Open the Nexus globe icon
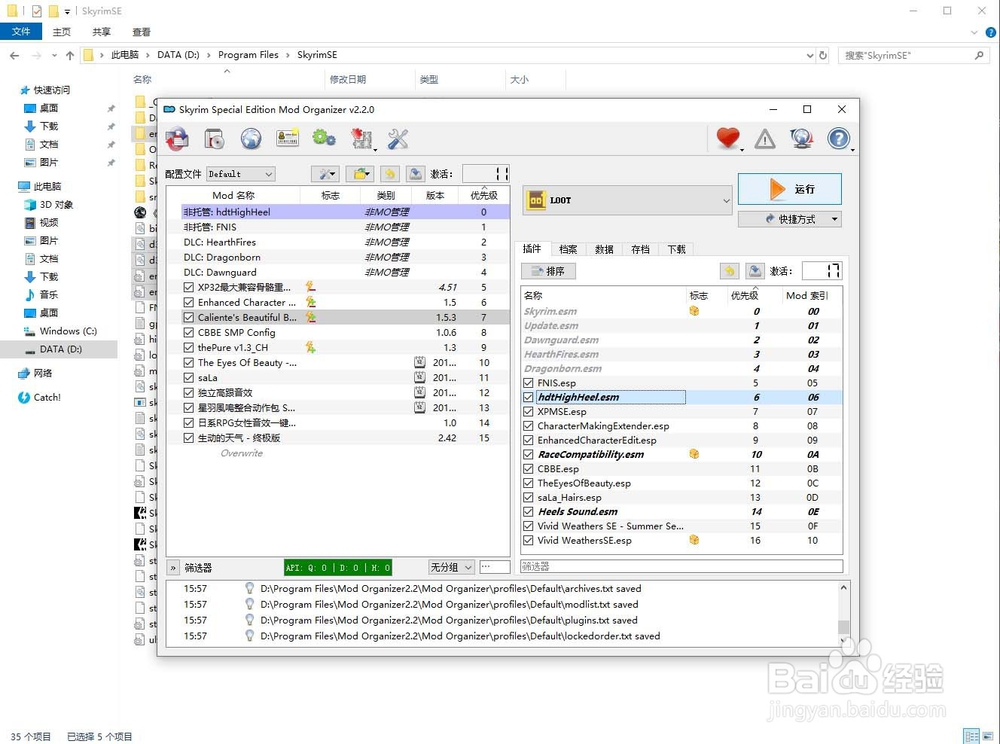This screenshot has width=1000, height=744. coord(251,138)
